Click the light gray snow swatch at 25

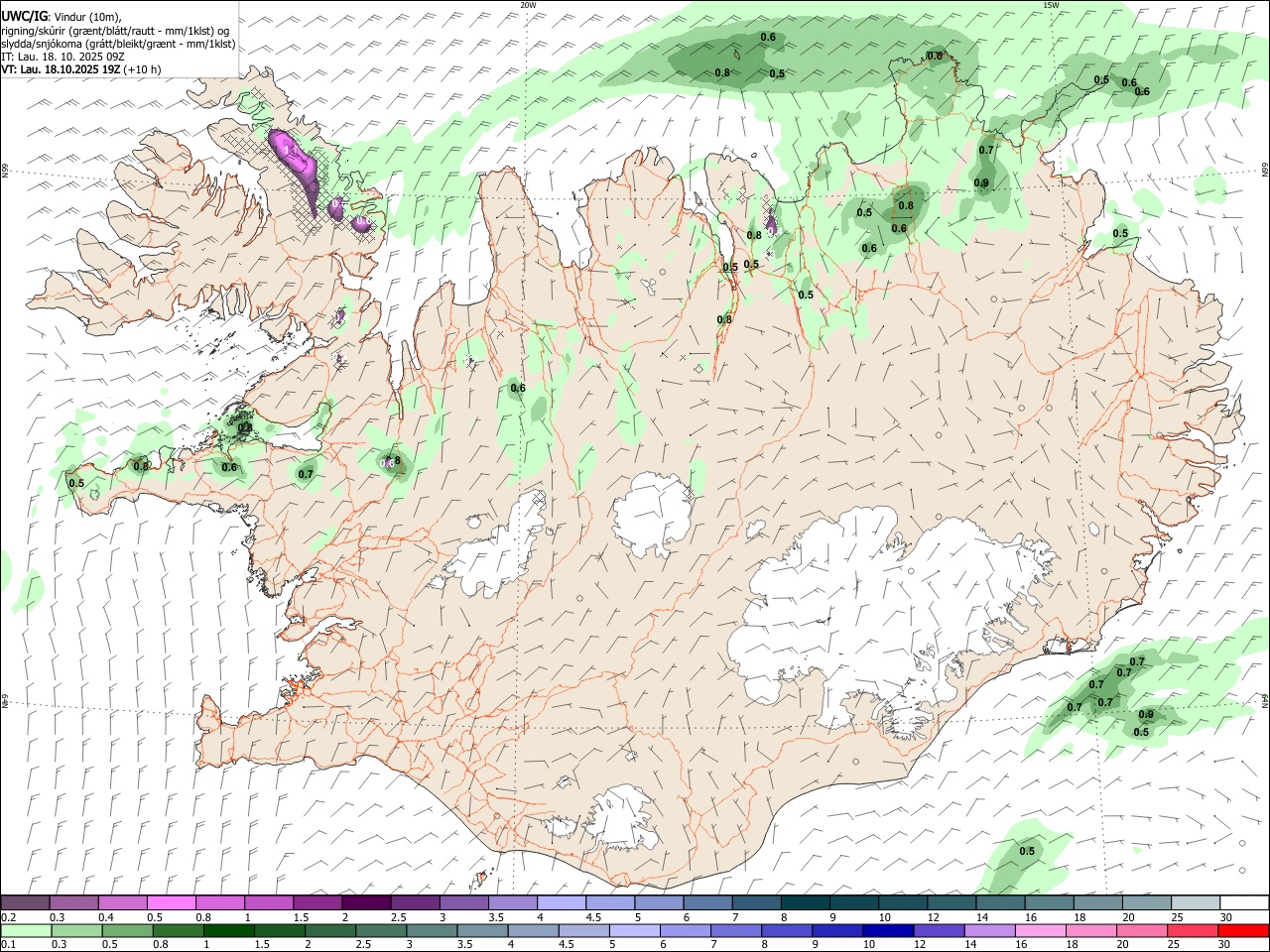click(1196, 902)
